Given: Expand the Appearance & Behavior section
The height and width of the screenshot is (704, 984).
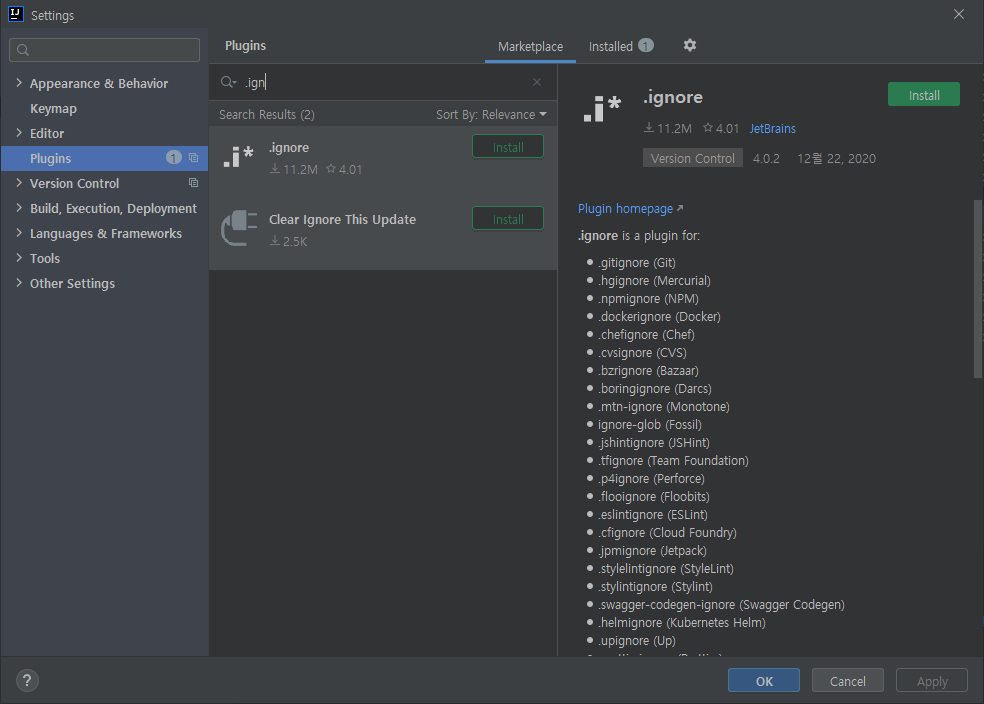Looking at the screenshot, I should 19,83.
